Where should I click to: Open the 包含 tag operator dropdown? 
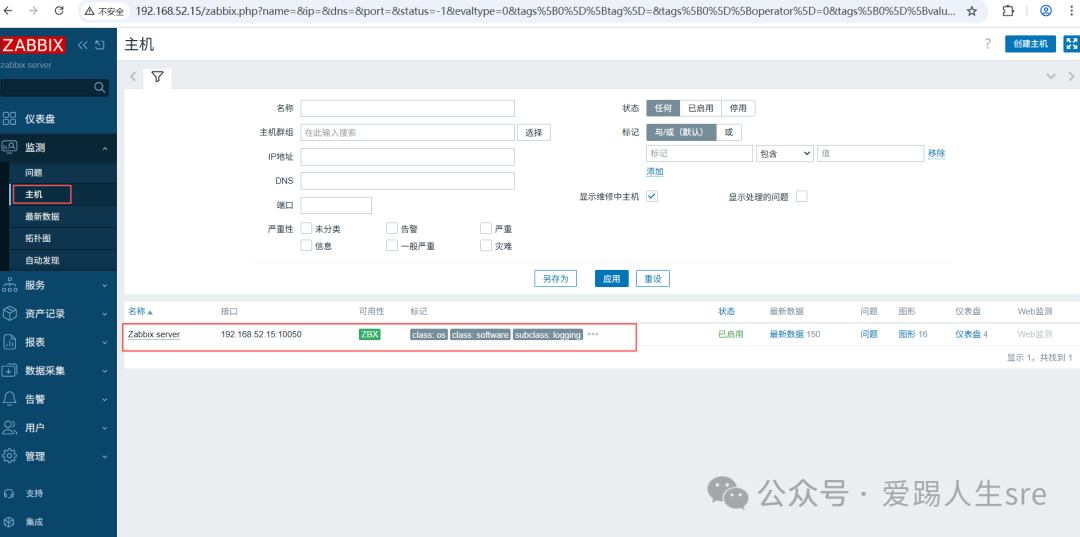pyautogui.click(x=784, y=154)
